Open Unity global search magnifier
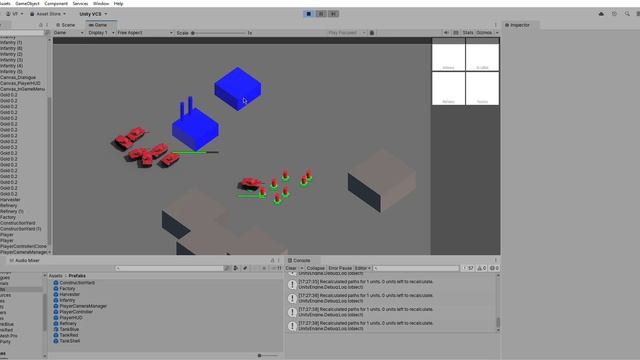The image size is (640, 360). pos(627,14)
